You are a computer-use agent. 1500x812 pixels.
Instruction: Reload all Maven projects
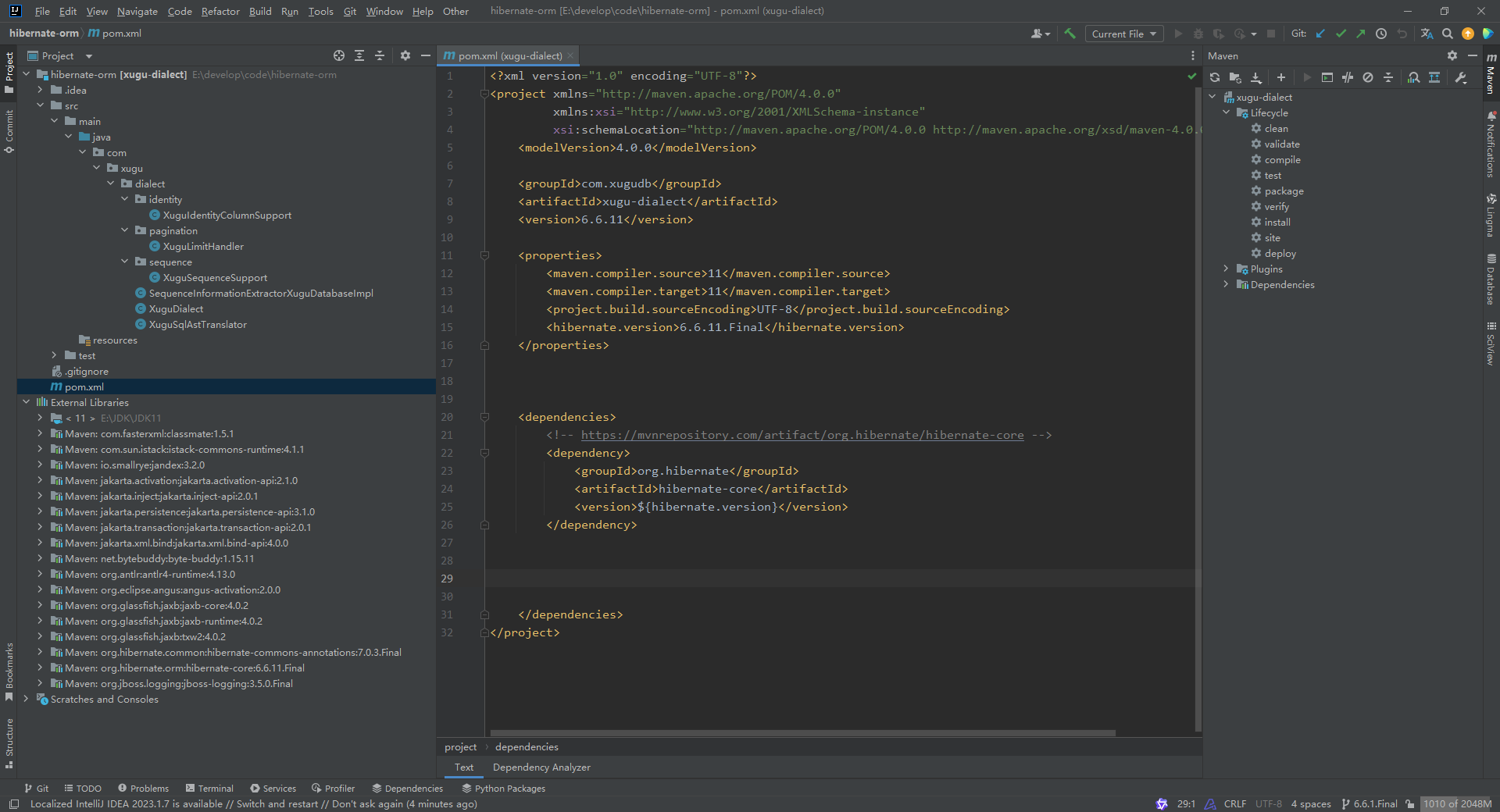pyautogui.click(x=1215, y=77)
